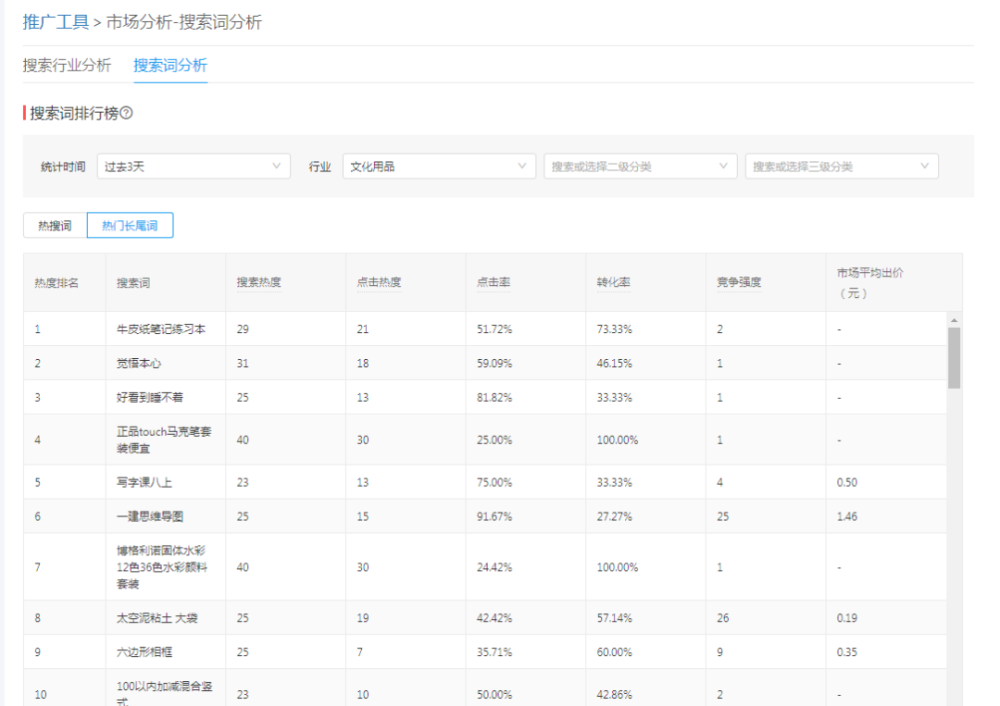Click search heat 29 for 牛皮纸笔记练习本
Screen dimensions: 1000x706
242,329
